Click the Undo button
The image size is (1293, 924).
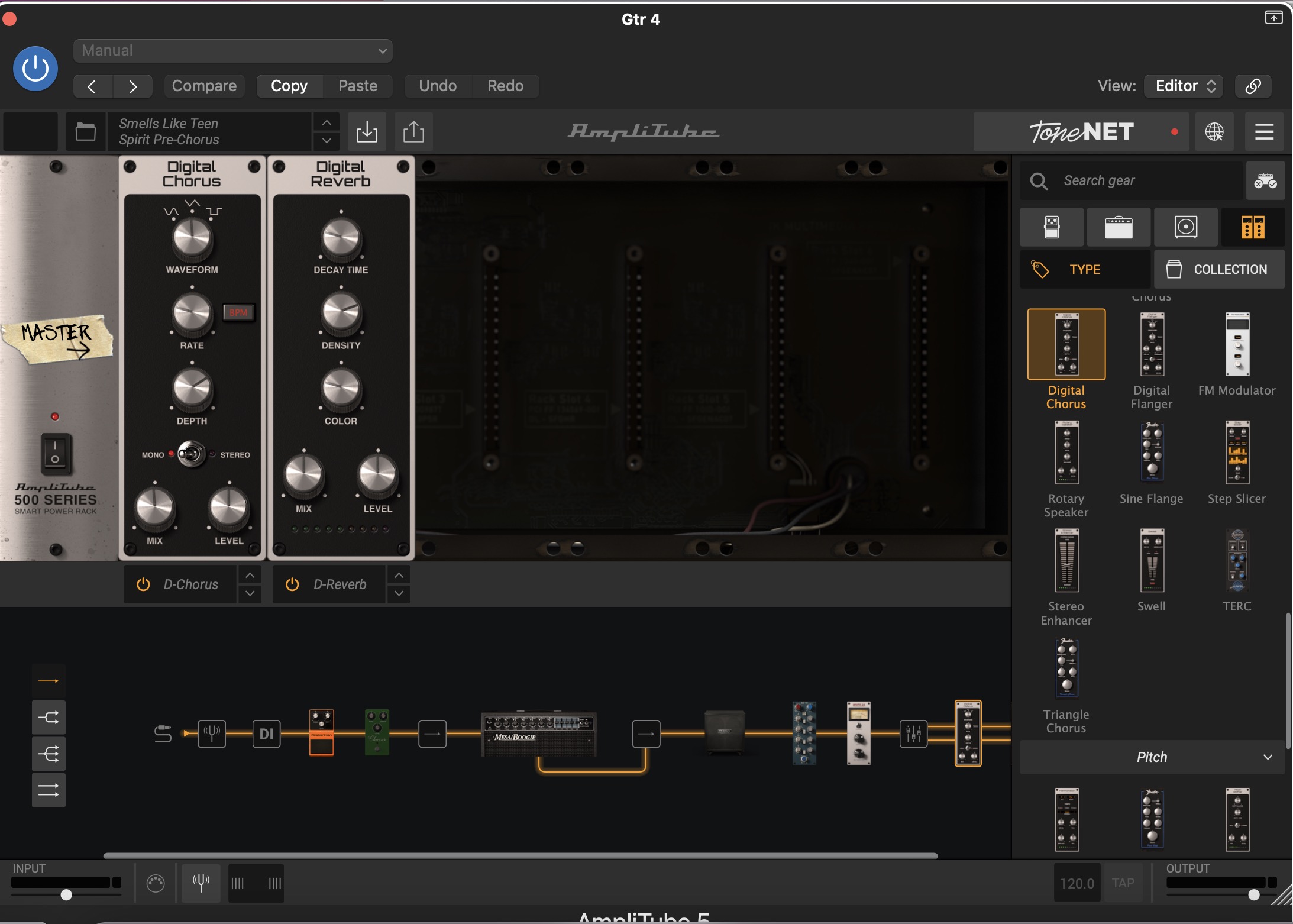coord(438,86)
